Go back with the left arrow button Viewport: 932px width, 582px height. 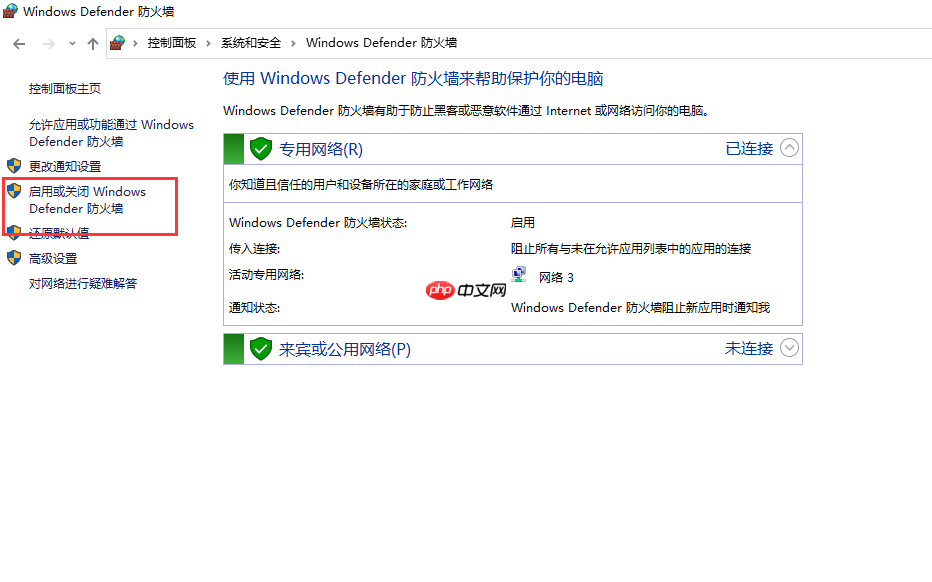point(19,43)
